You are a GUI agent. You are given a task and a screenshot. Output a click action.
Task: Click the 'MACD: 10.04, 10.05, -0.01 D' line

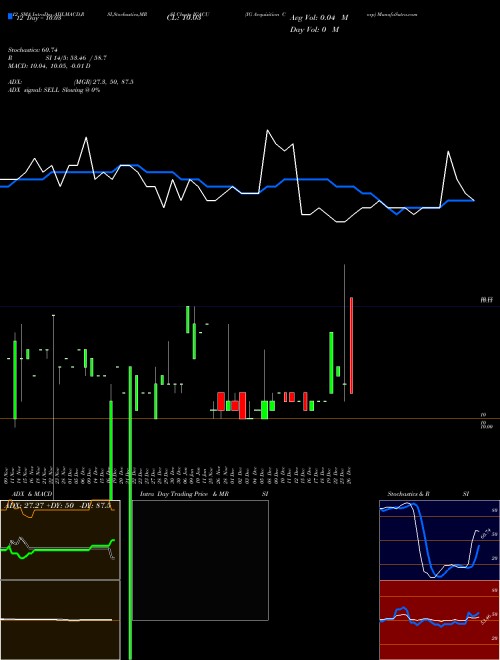click(x=49, y=66)
